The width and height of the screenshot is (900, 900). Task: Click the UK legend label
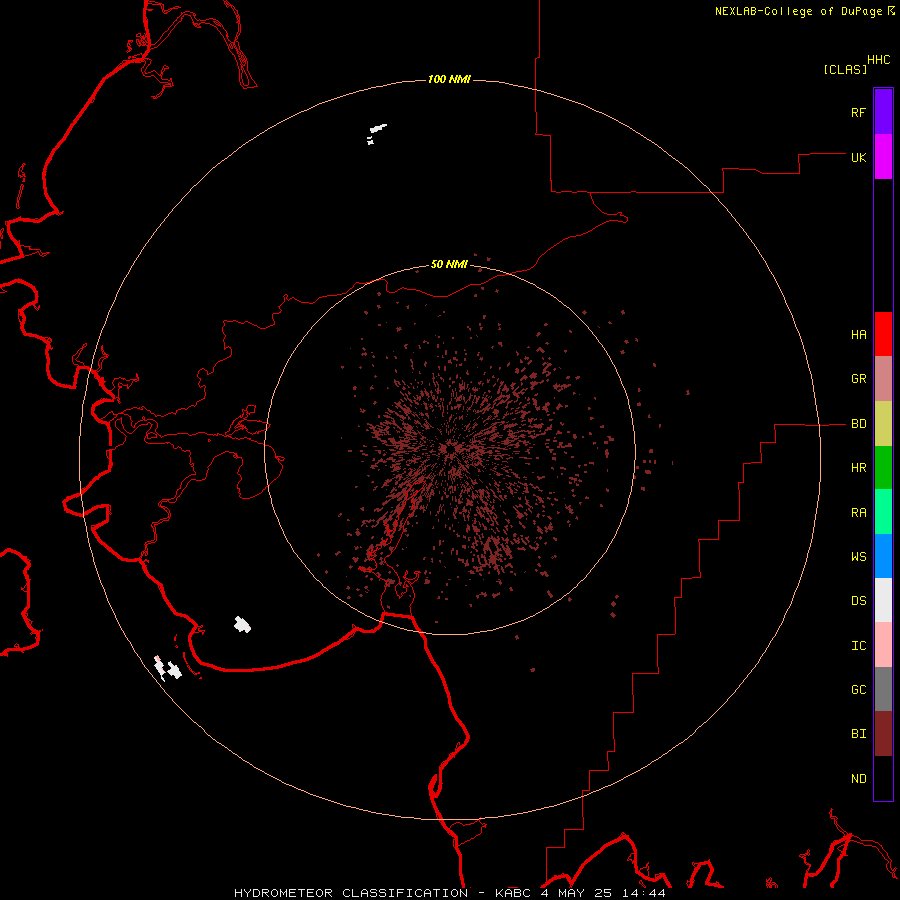pyautogui.click(x=858, y=157)
